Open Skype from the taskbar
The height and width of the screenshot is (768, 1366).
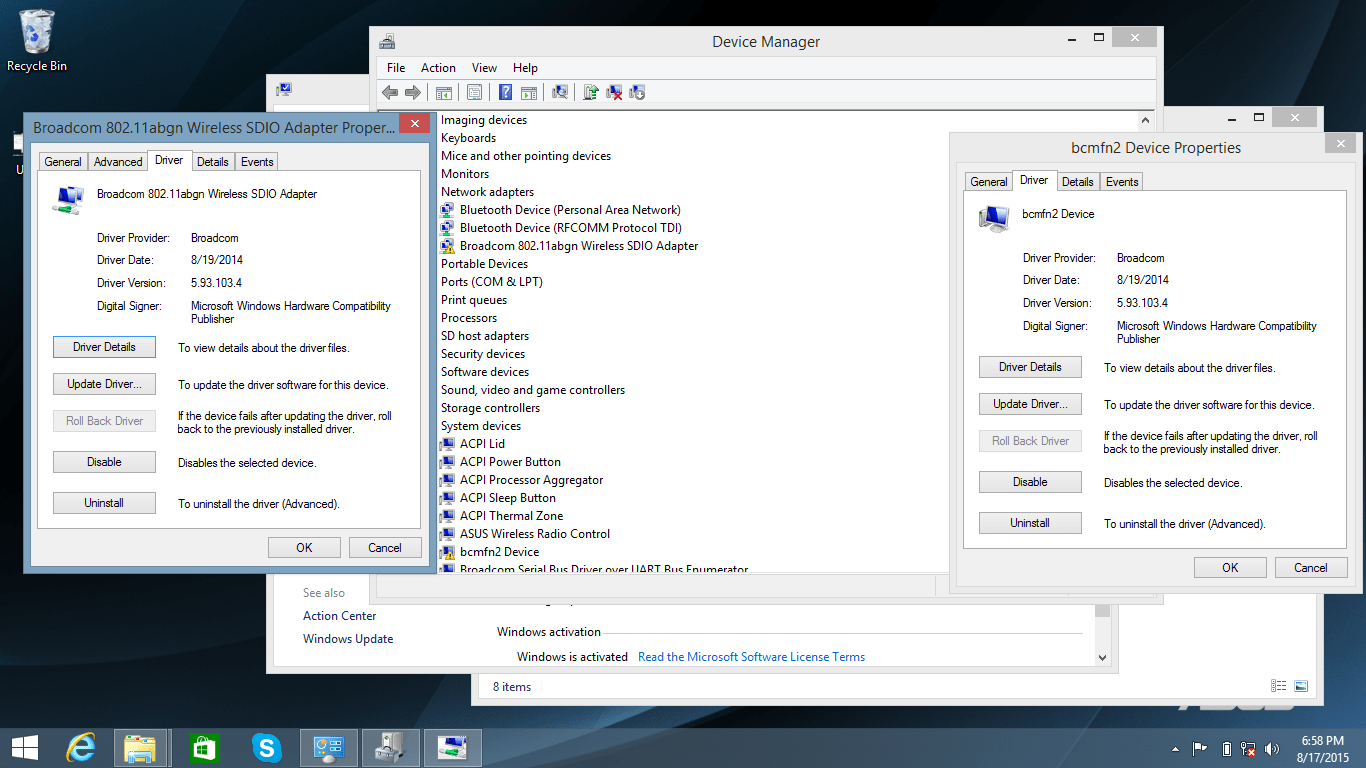point(266,747)
